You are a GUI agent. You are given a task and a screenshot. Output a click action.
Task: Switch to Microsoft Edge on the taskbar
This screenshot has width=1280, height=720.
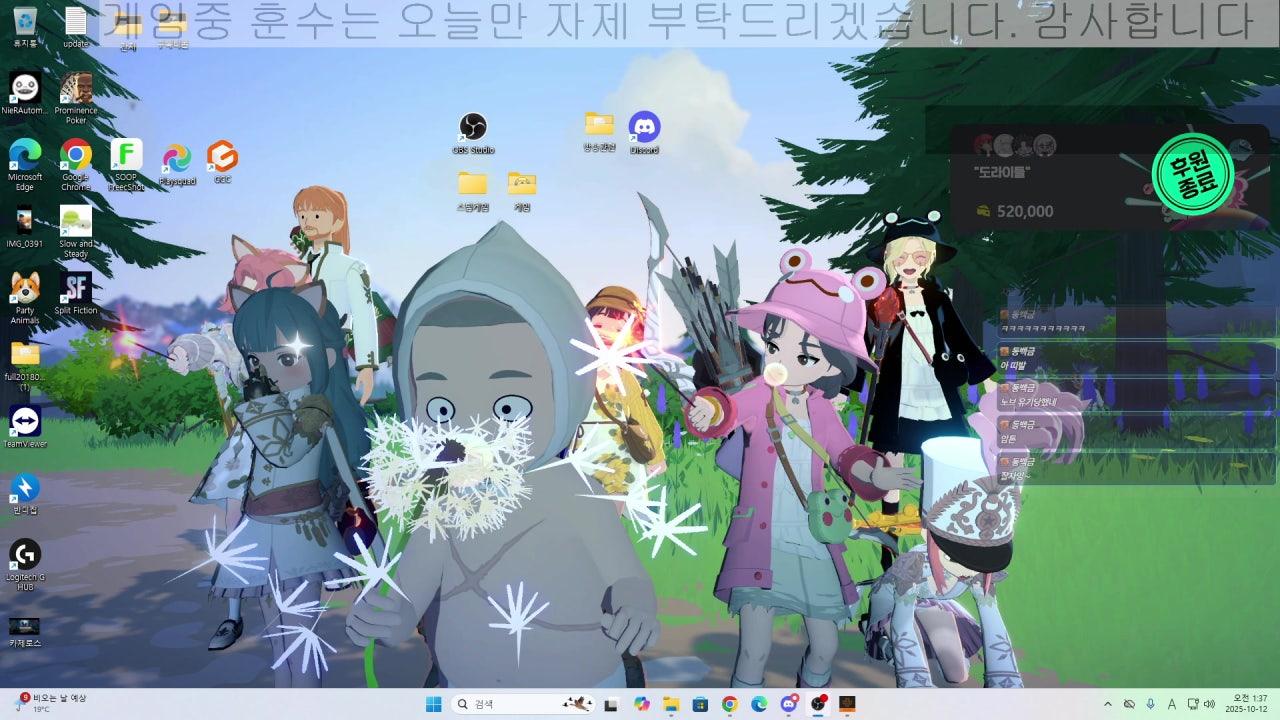tap(759, 704)
